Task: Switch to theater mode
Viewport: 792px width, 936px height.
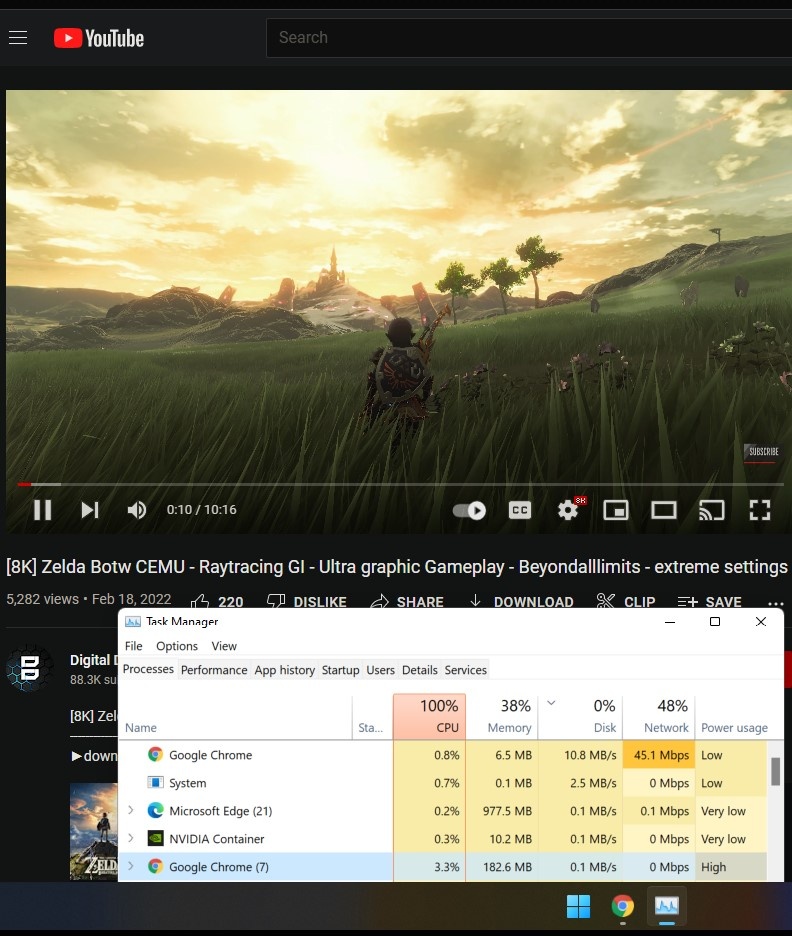Action: (x=664, y=510)
